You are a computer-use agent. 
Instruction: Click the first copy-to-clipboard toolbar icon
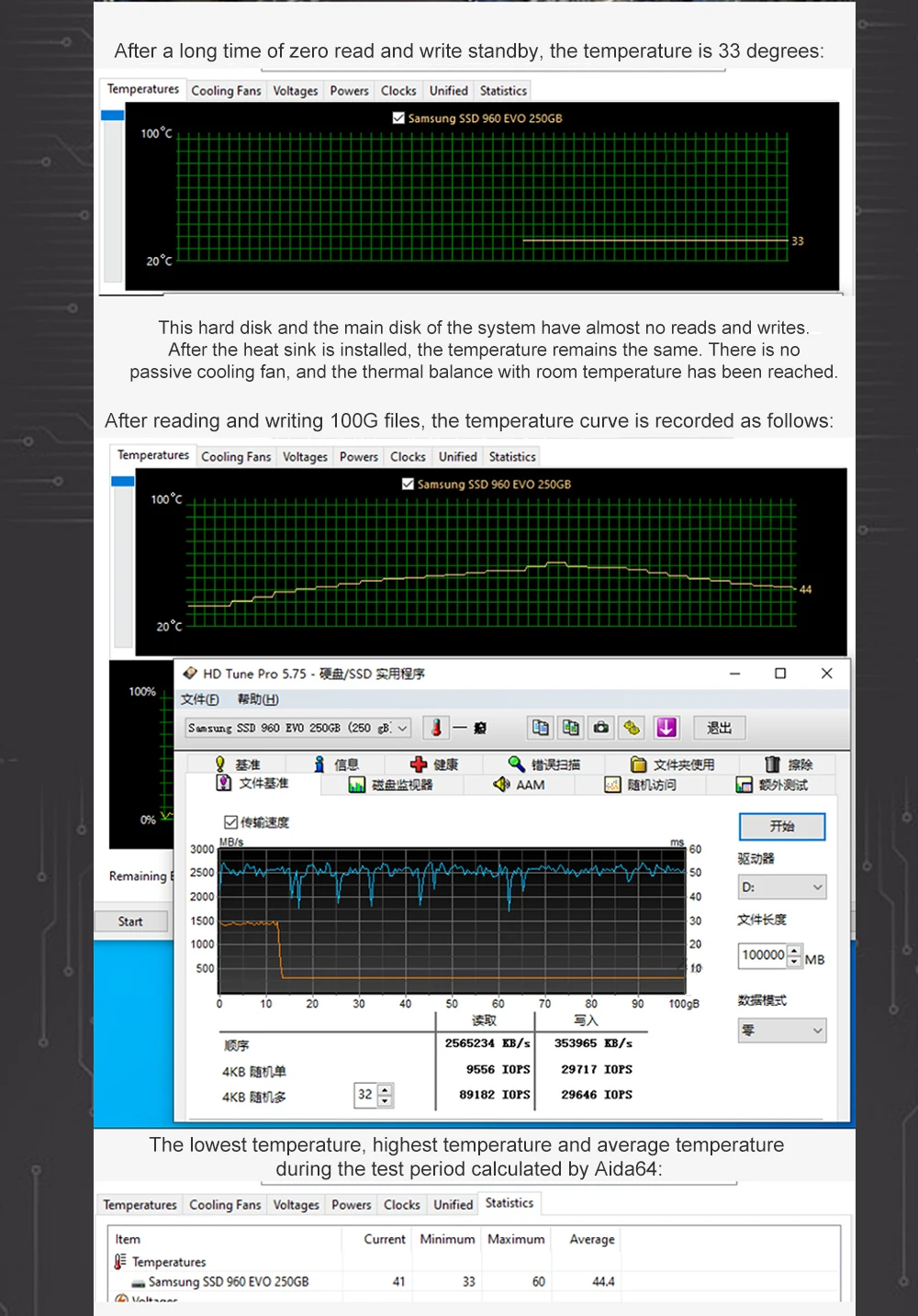pos(540,728)
